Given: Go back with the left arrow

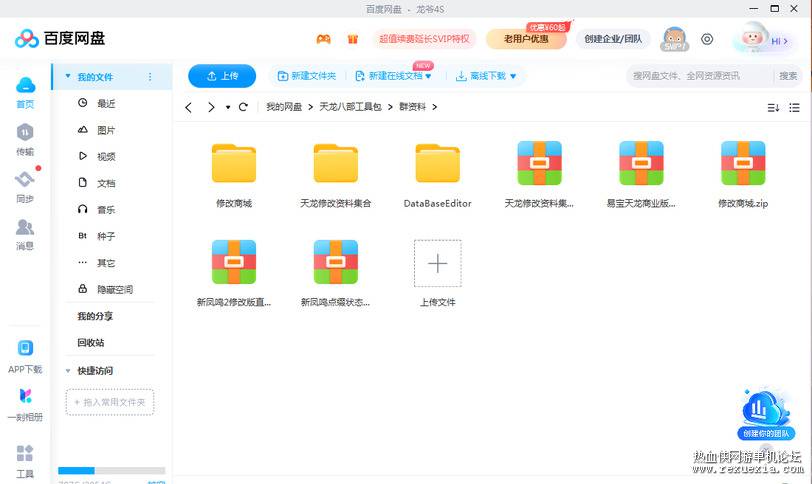Looking at the screenshot, I should (188, 107).
